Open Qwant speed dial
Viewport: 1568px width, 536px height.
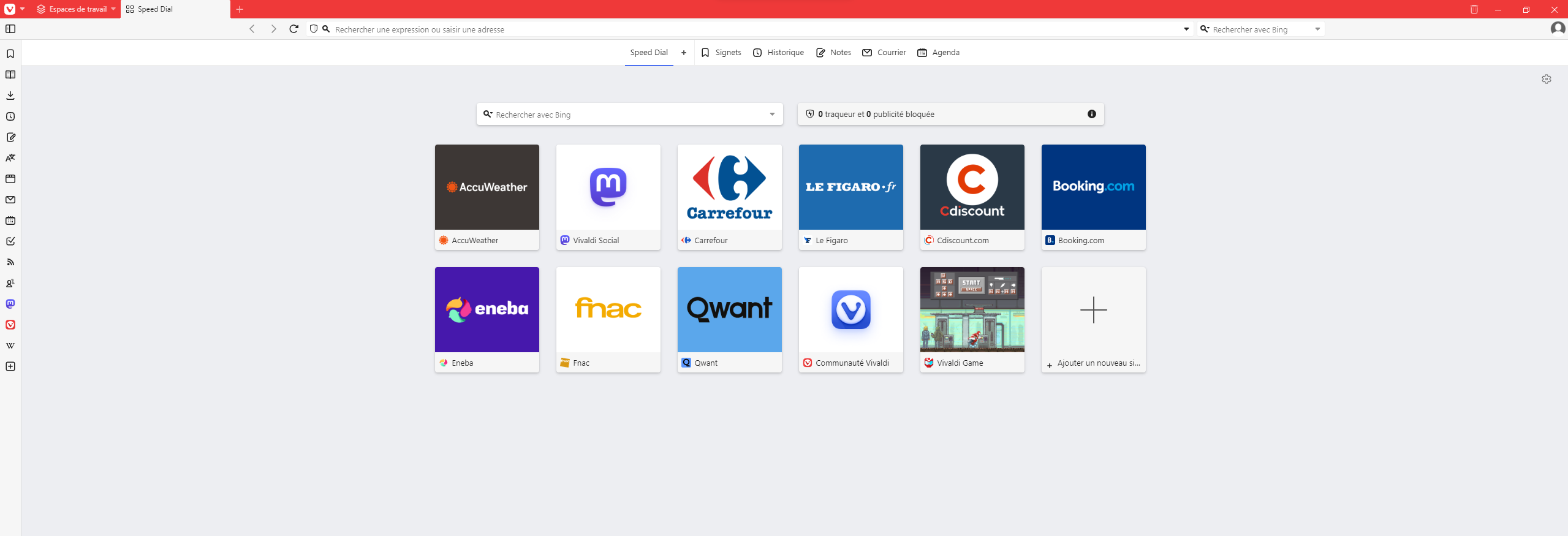click(730, 320)
